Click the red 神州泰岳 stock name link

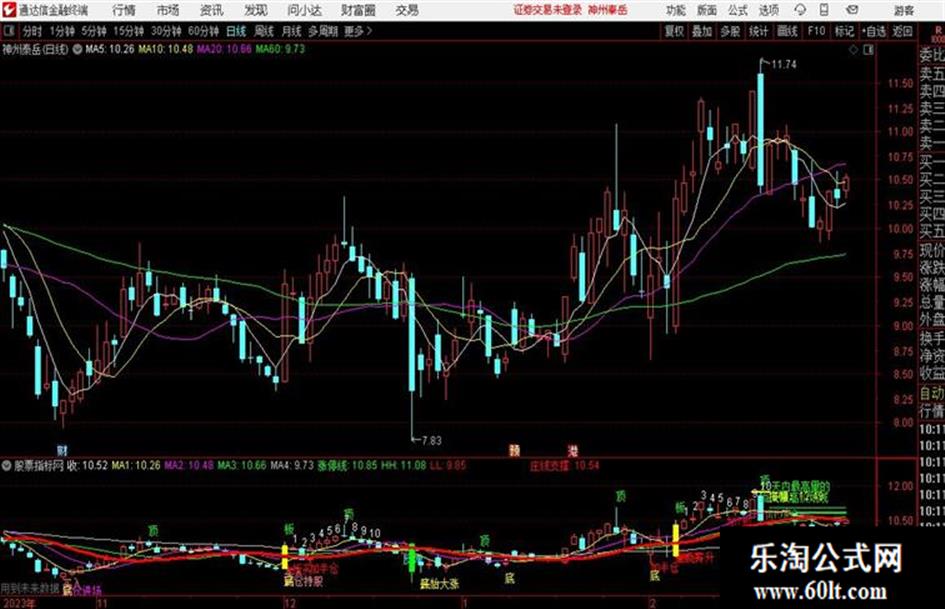pos(608,10)
